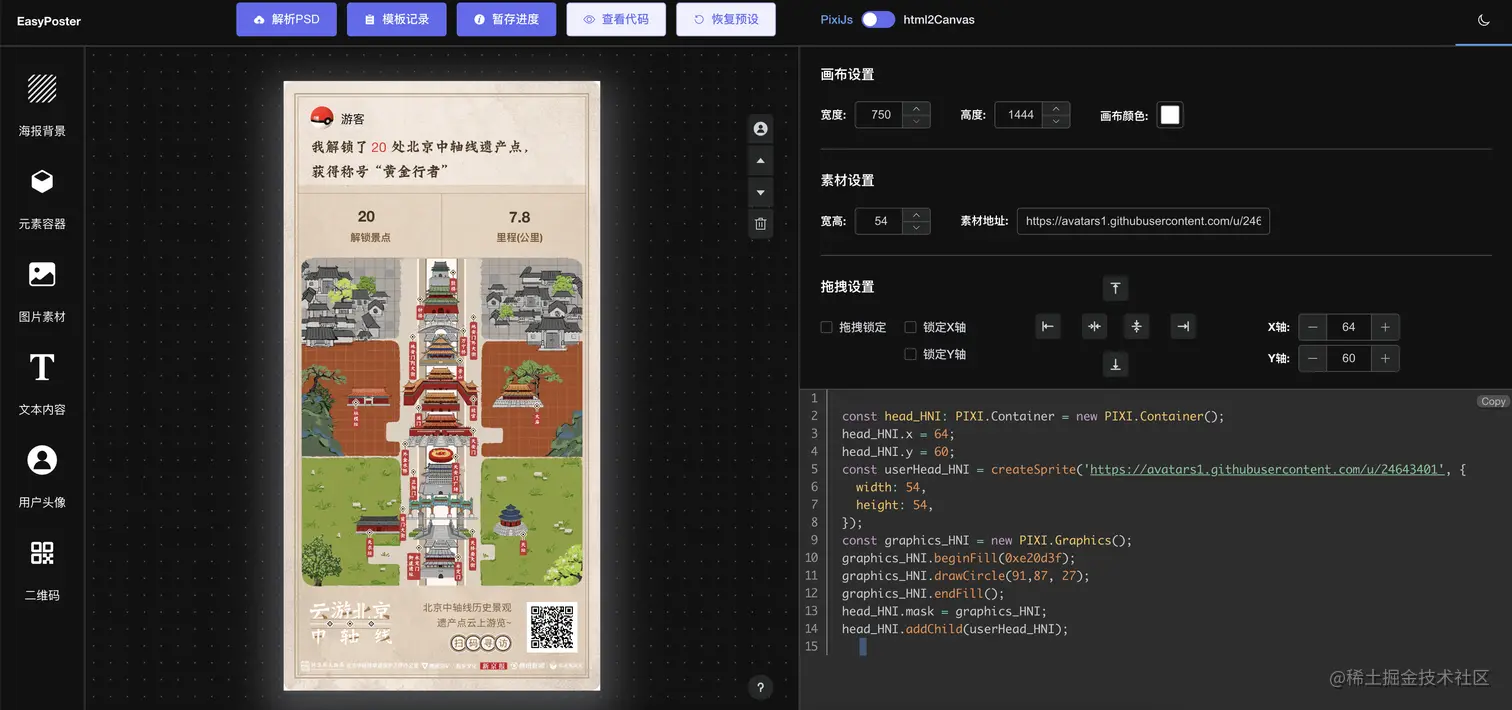This screenshot has width=1512, height=710.
Task: Decrease canvas 高度 with down arrow
Action: pos(1056,121)
